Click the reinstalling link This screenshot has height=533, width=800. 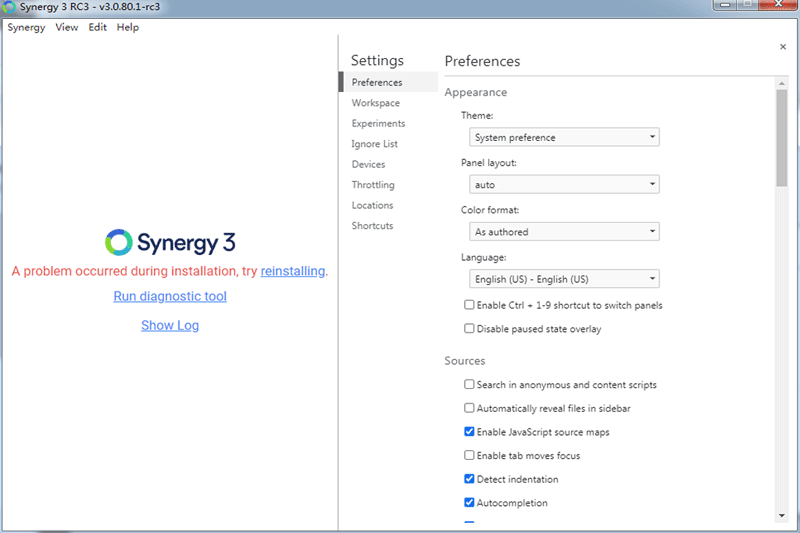293,271
